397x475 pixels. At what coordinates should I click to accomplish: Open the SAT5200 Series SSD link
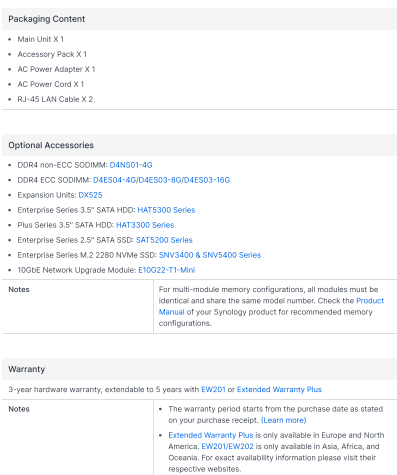[x=164, y=240]
